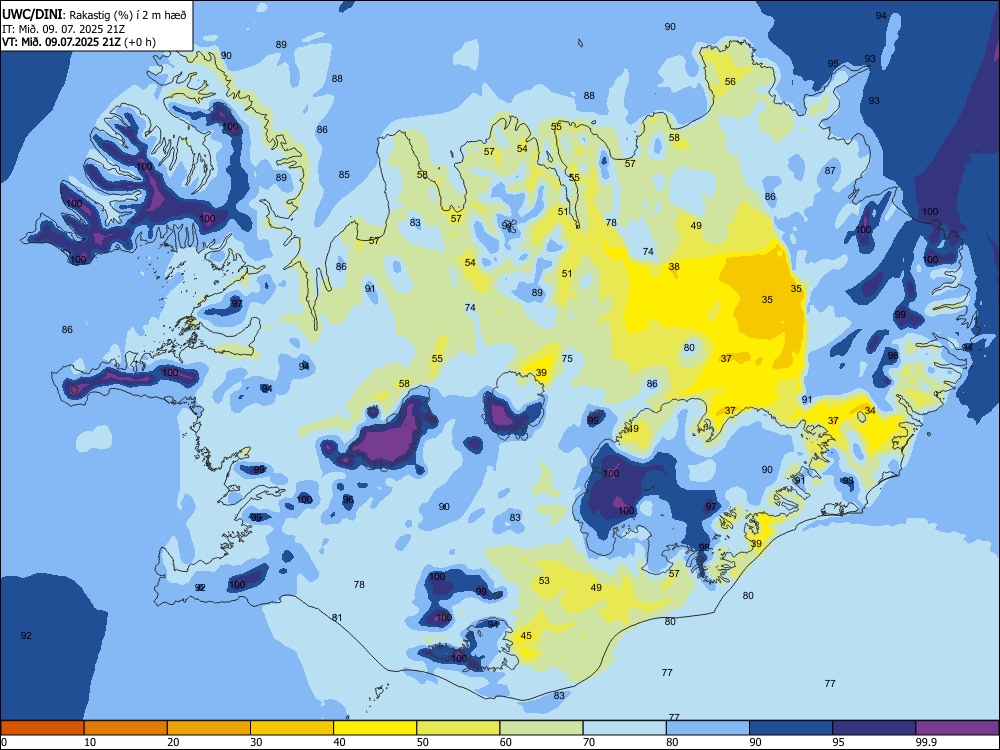Select the 90–95% dark blue legend swatch
This screenshot has width=1000, height=750.
(x=791, y=728)
